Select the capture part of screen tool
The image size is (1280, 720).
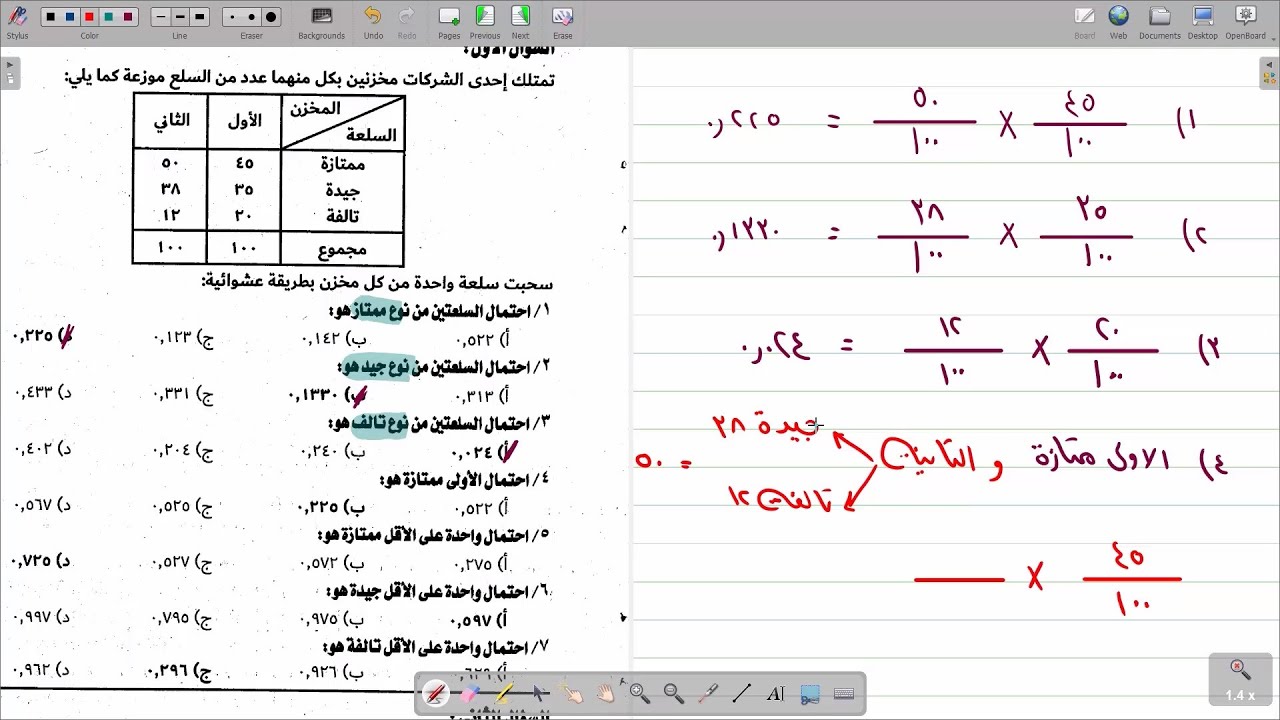pyautogui.click(x=809, y=693)
